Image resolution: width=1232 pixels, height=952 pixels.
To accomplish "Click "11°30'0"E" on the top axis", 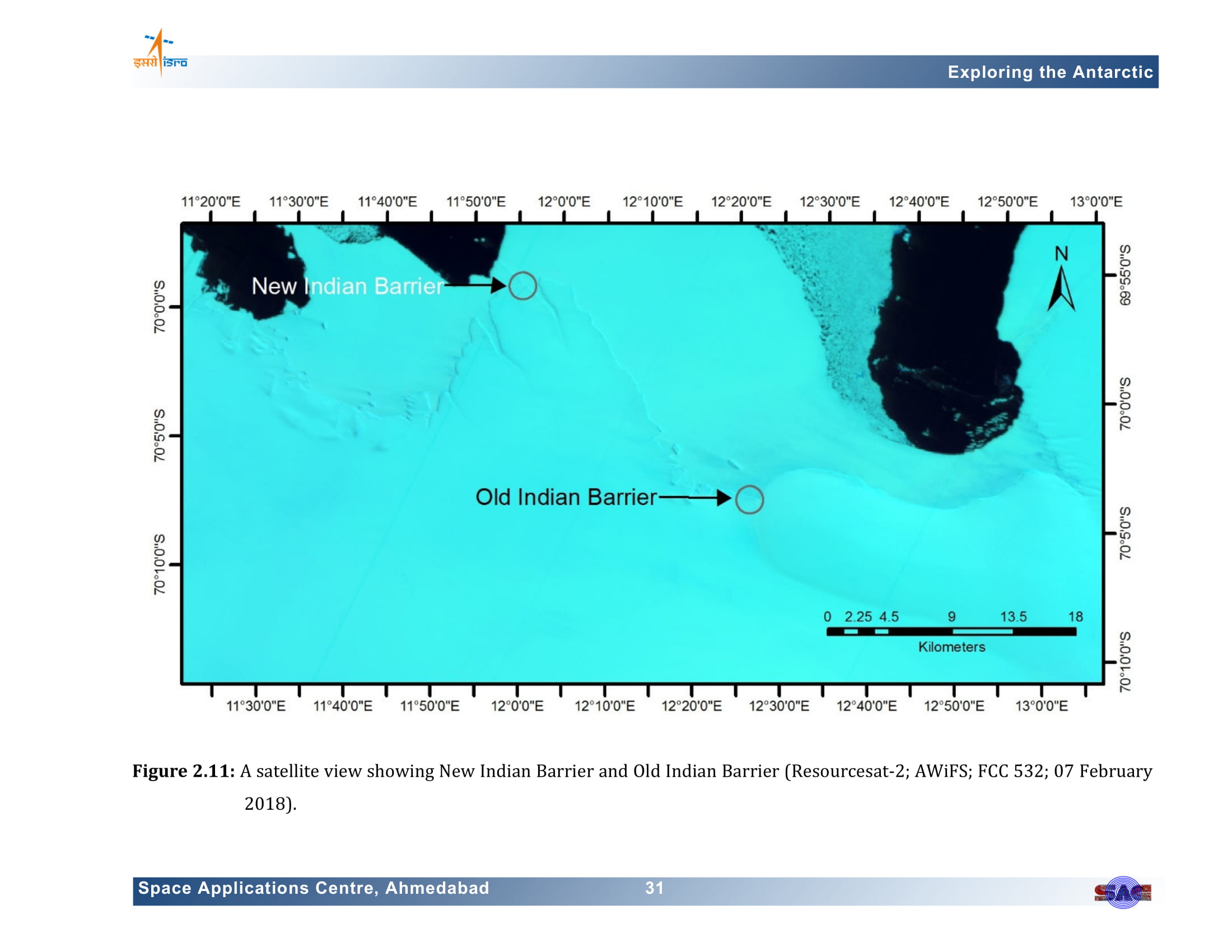I will pos(298,202).
